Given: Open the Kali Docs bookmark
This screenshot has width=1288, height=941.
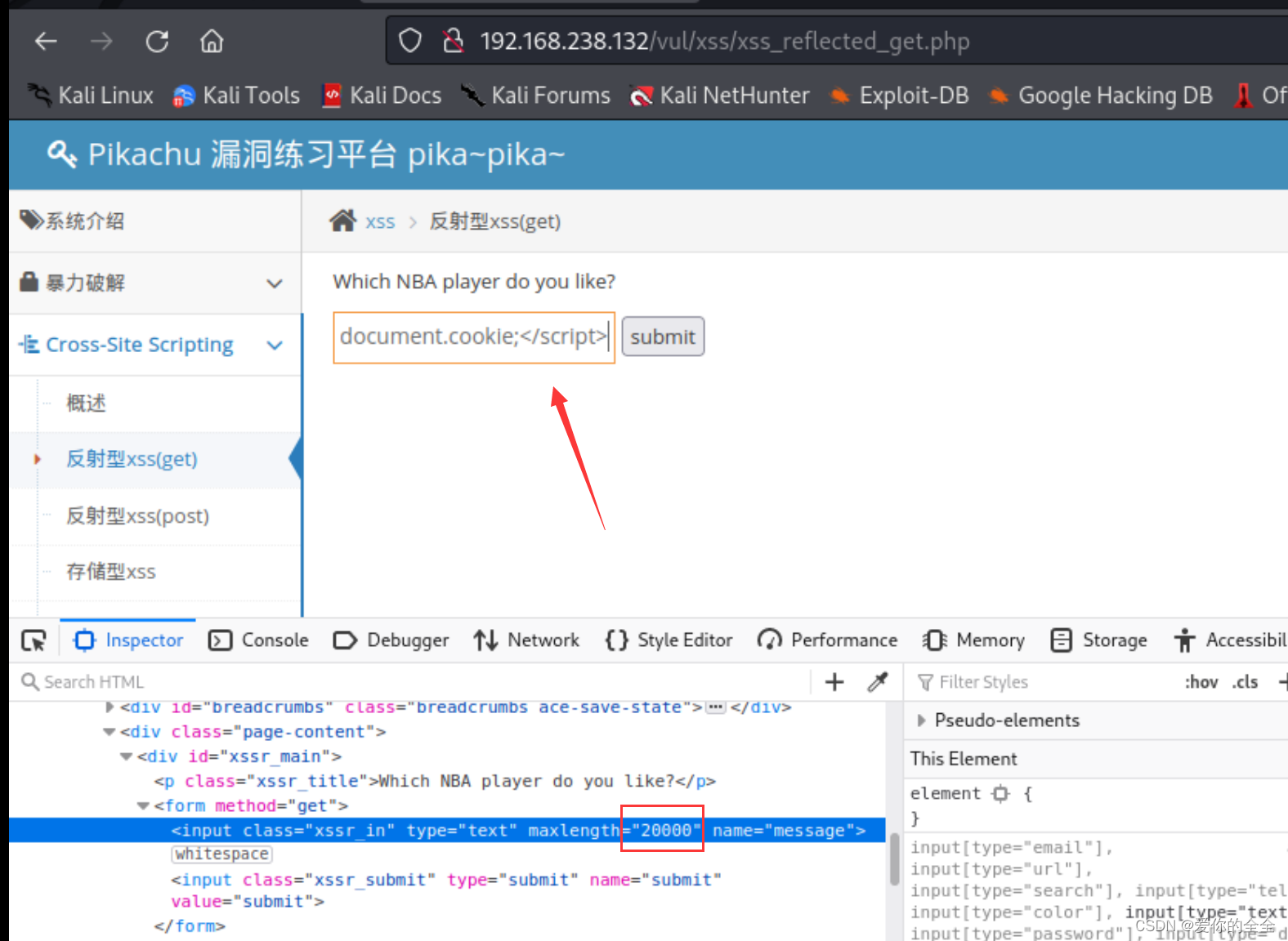Looking at the screenshot, I should click(x=382, y=96).
